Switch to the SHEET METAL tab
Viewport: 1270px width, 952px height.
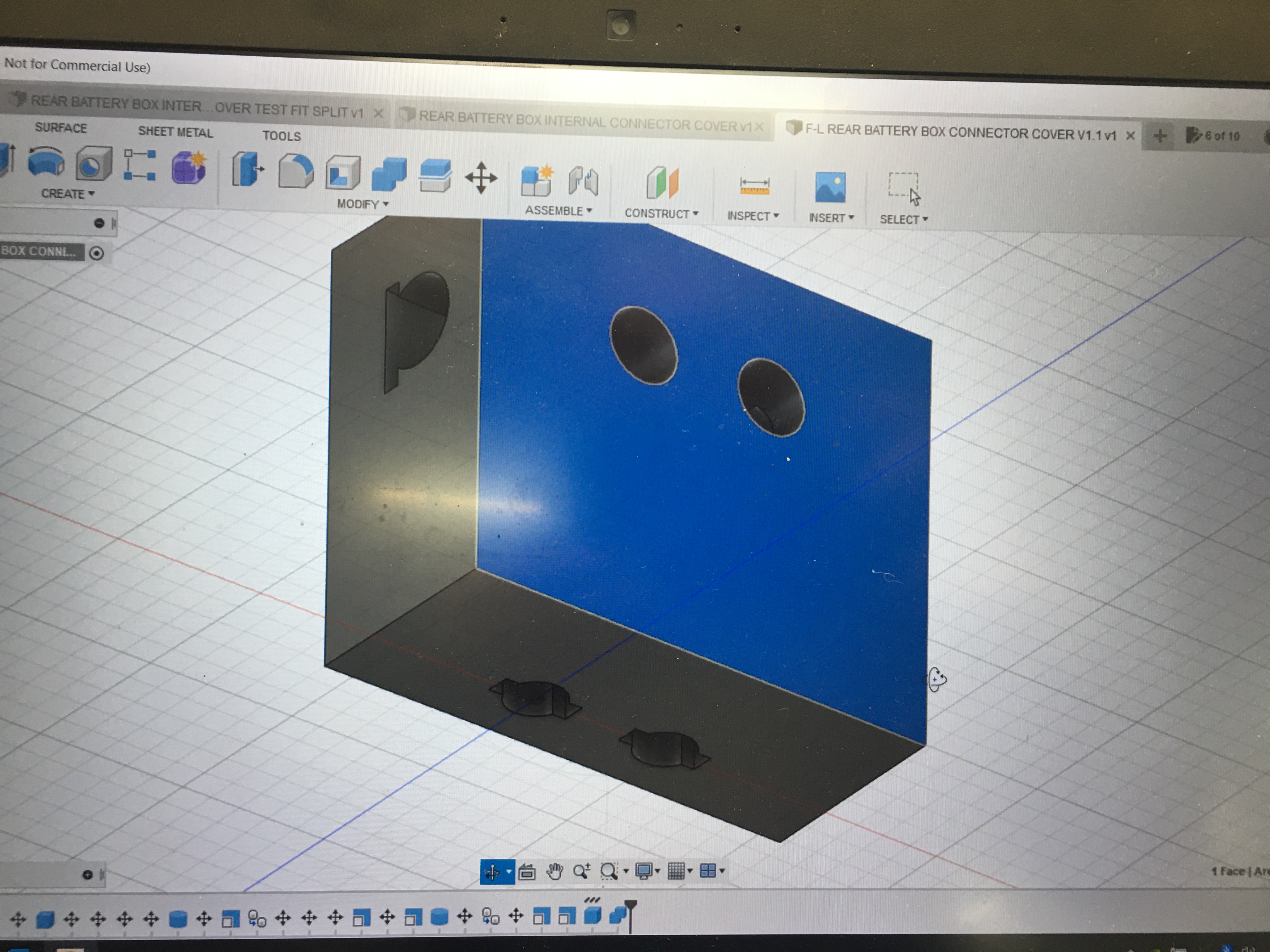coord(175,132)
